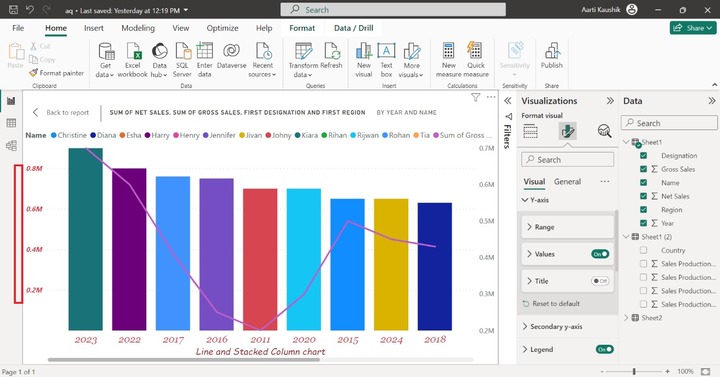Screen dimensions: 720x377
Task: Open the Data / Drill tab
Action: pyautogui.click(x=354, y=28)
